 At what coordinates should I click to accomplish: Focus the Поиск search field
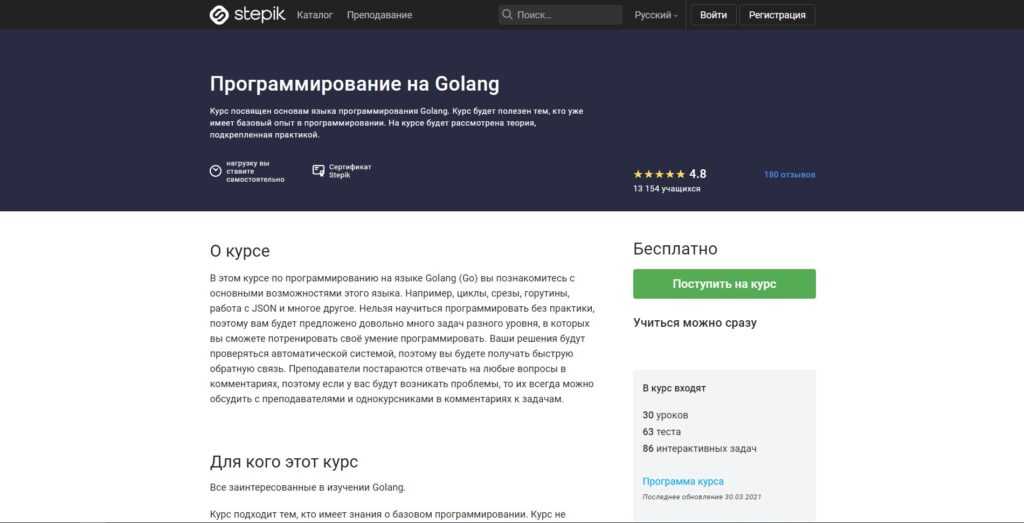click(560, 14)
